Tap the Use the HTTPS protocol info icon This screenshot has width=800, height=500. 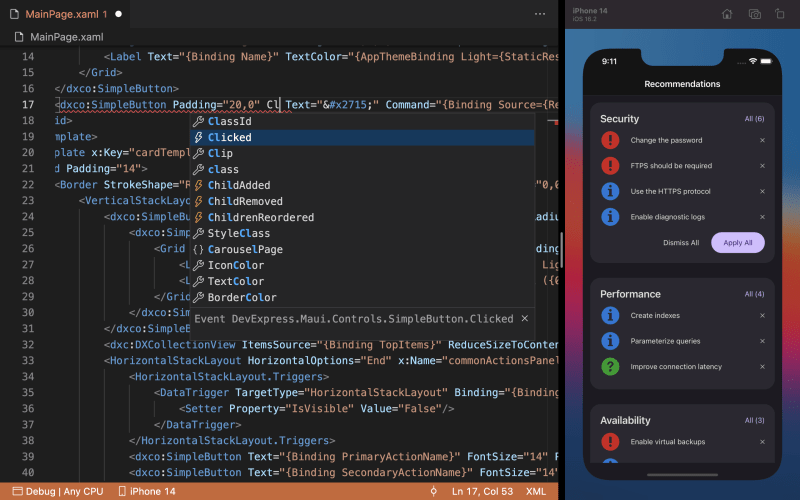[610, 191]
